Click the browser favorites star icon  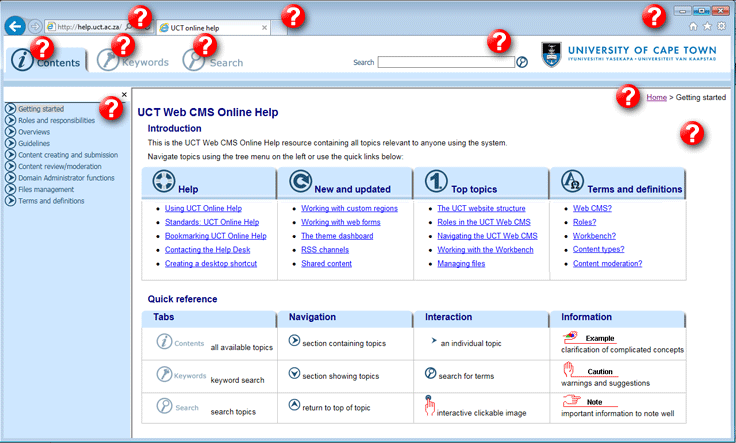(x=707, y=26)
